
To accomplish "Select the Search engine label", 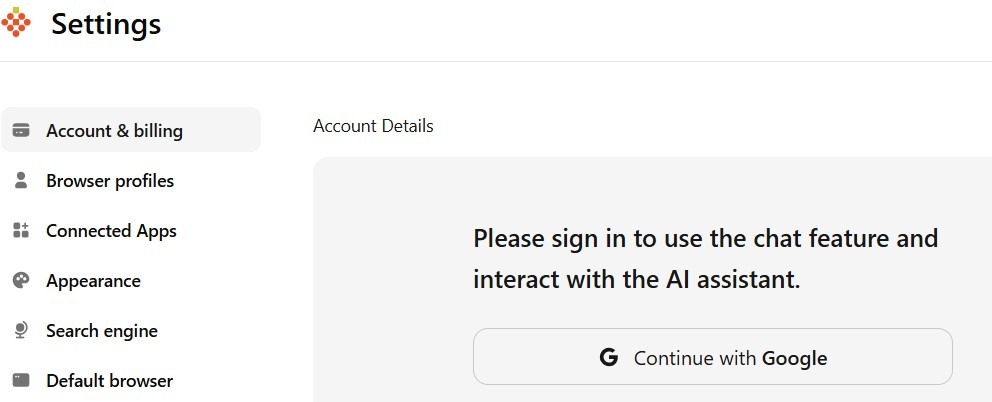I will coord(102,331).
